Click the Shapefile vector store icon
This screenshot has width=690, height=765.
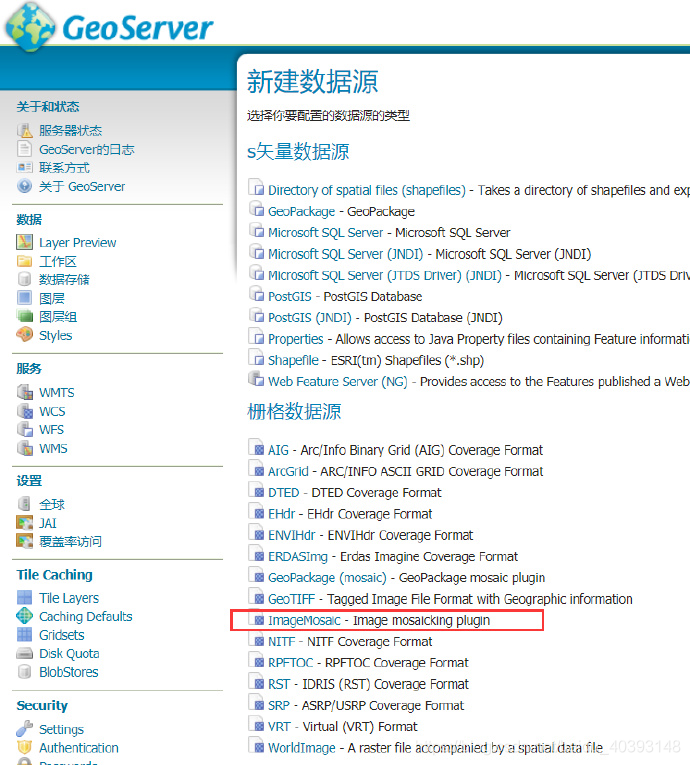click(256, 359)
